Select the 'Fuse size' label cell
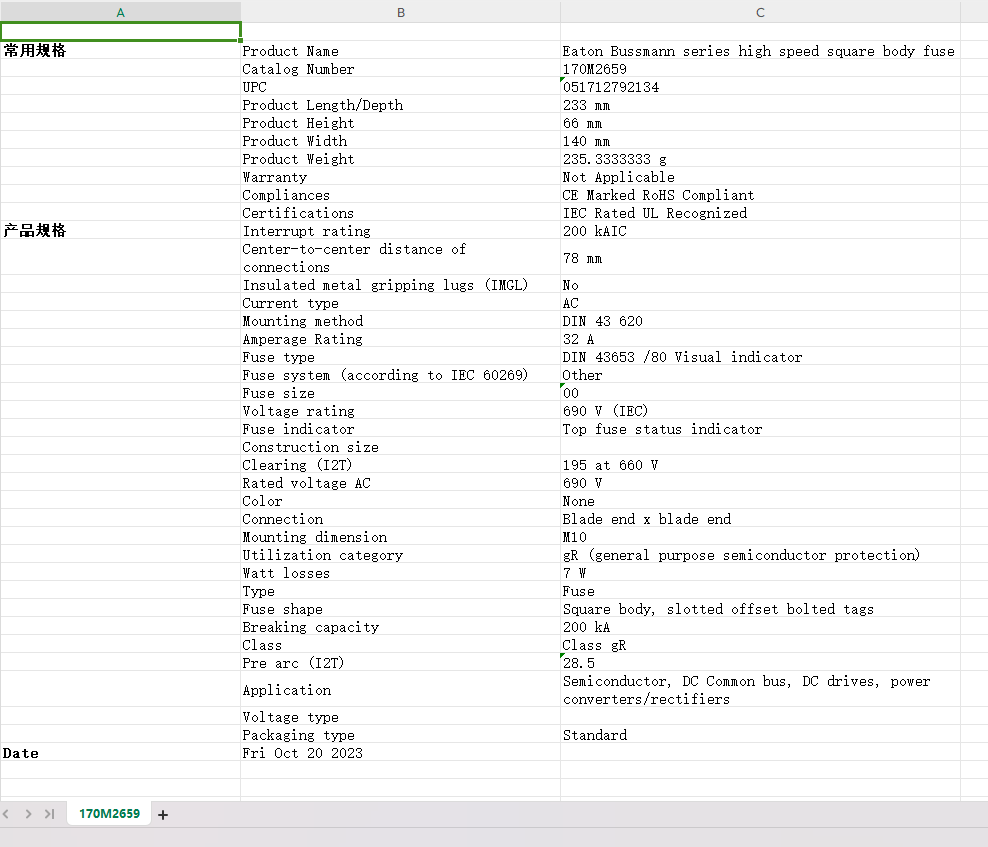 [401, 393]
